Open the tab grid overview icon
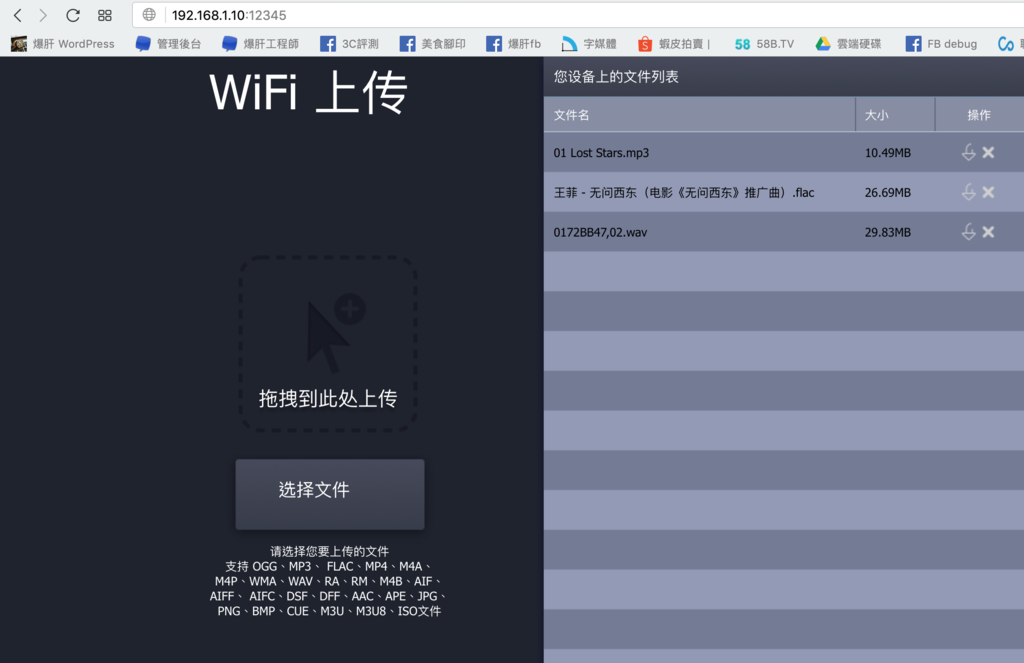Screen dimensions: 1024x663 [x=104, y=15]
